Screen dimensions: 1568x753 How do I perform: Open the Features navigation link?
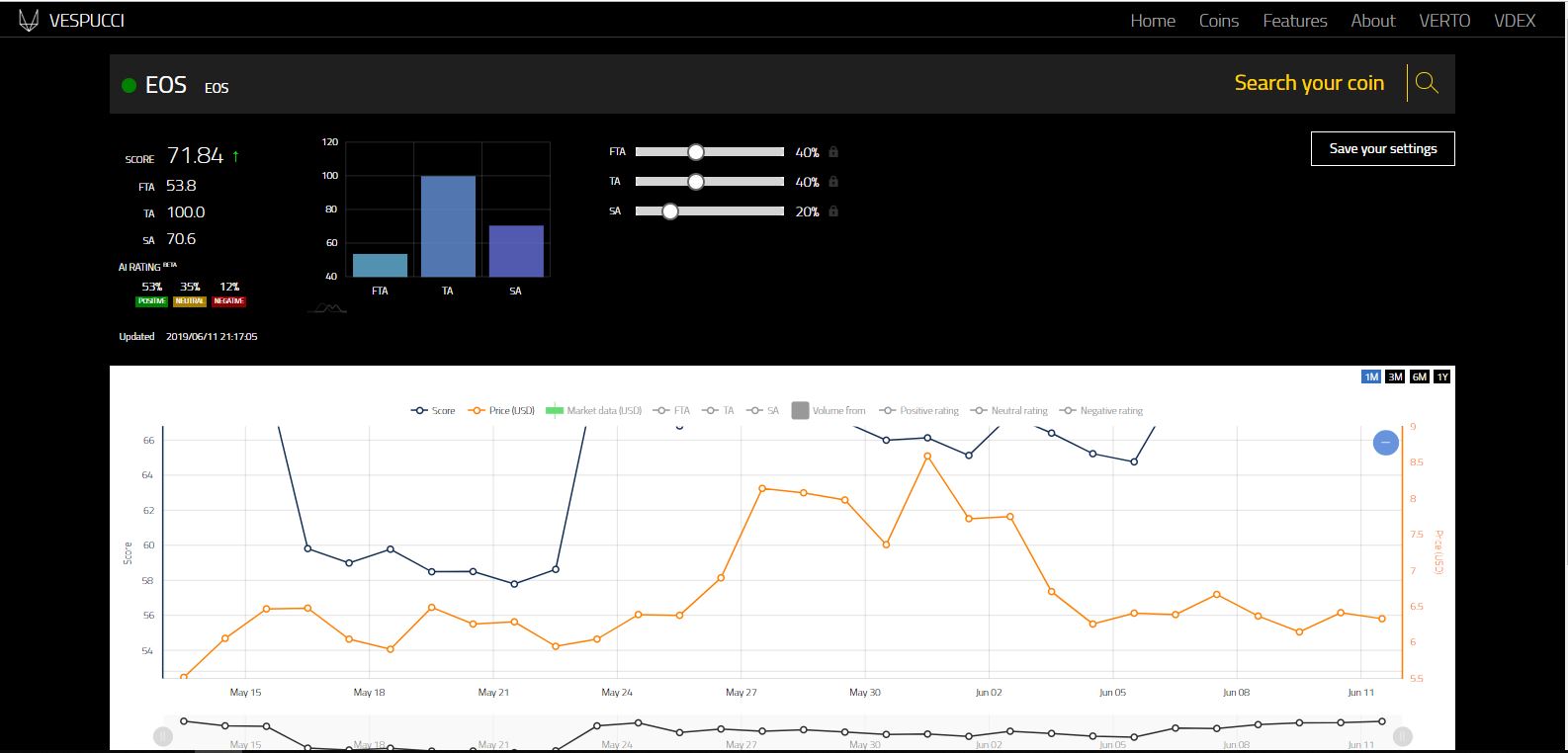(x=1295, y=21)
